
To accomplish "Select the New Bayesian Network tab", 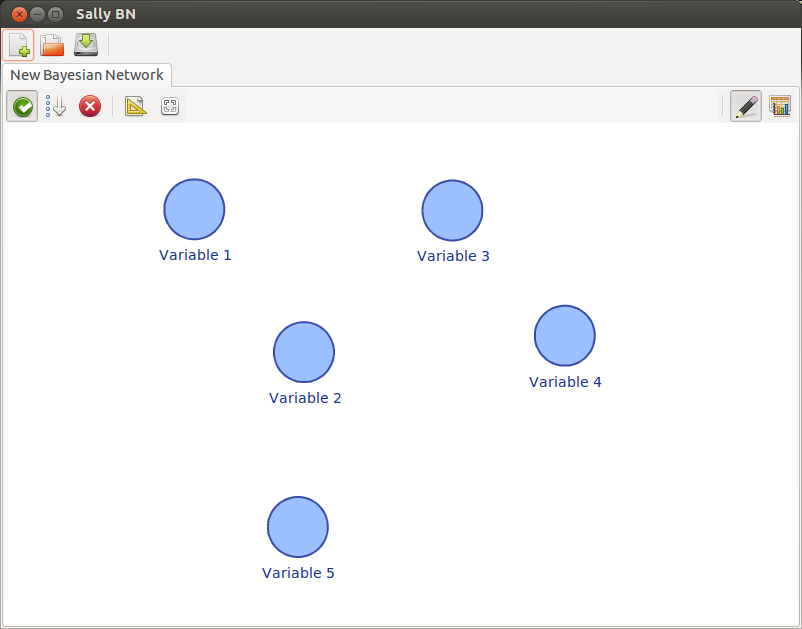I will [87, 75].
